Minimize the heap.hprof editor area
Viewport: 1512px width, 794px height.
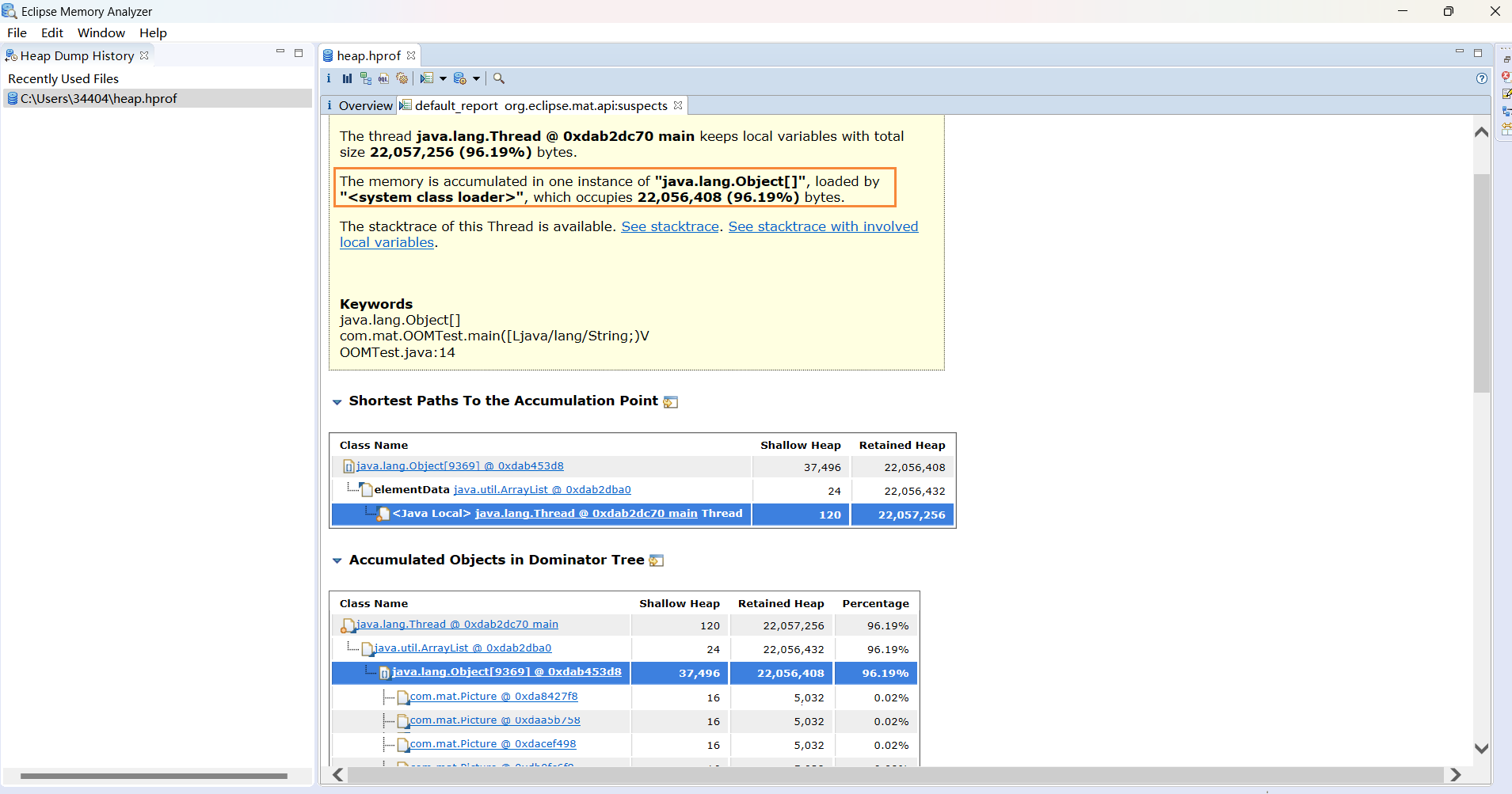1460,52
